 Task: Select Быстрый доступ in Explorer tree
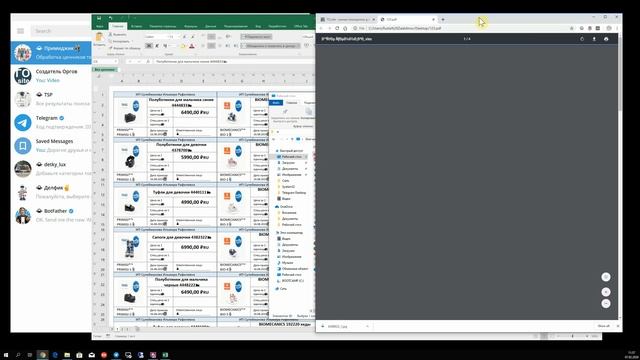coord(291,151)
